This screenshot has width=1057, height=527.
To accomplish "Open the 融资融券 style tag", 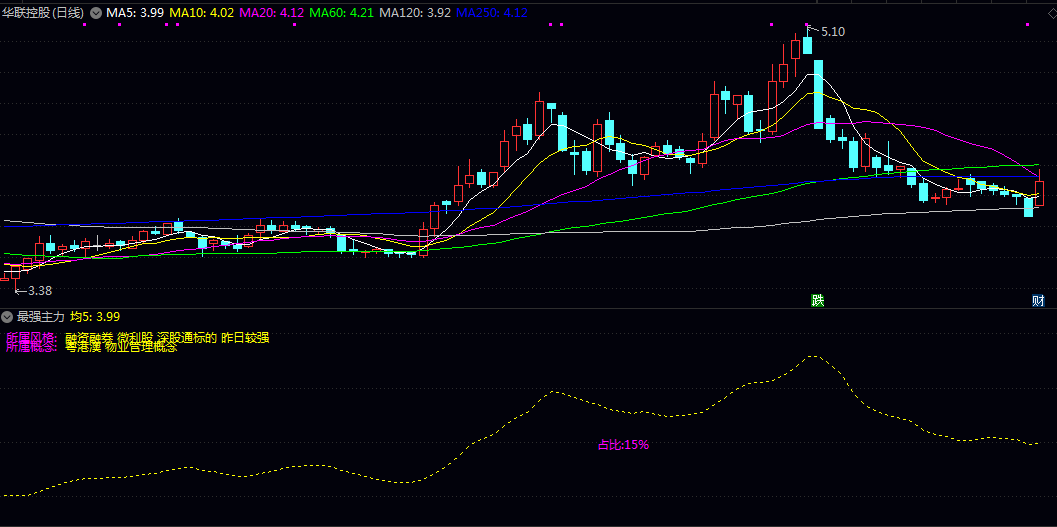I will coord(89,338).
